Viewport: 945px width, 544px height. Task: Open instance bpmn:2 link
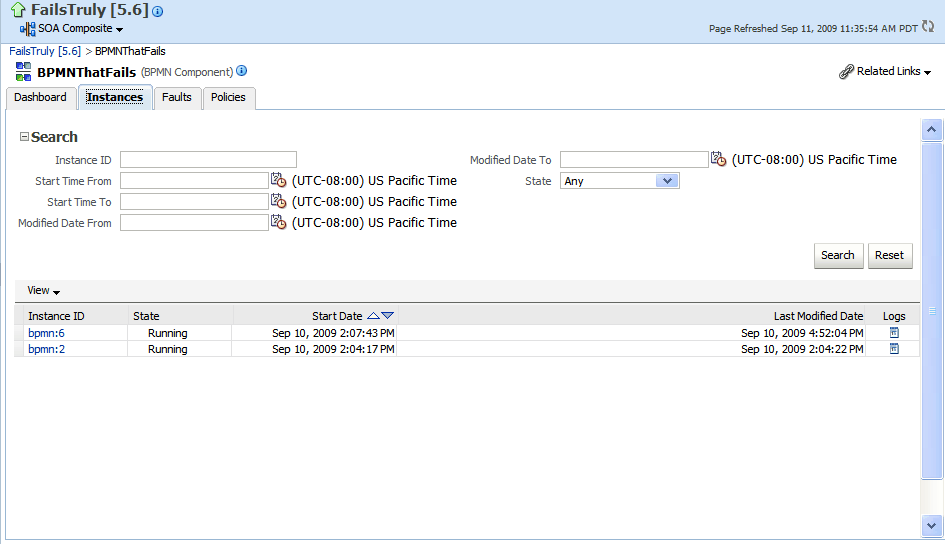(46, 349)
